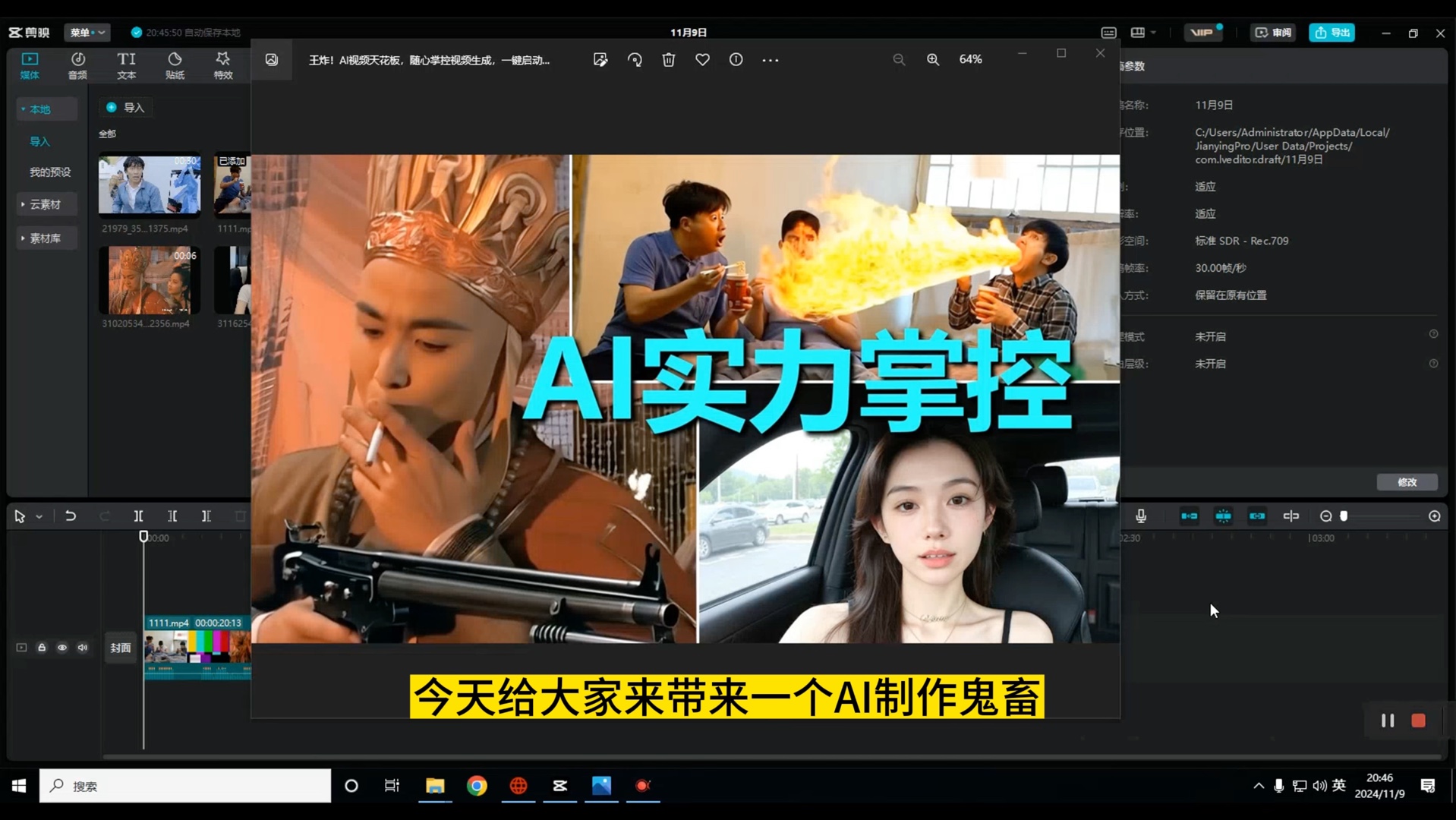Image resolution: width=1456 pixels, height=820 pixels.
Task: Select 导入 item in left sidebar
Action: (x=39, y=142)
